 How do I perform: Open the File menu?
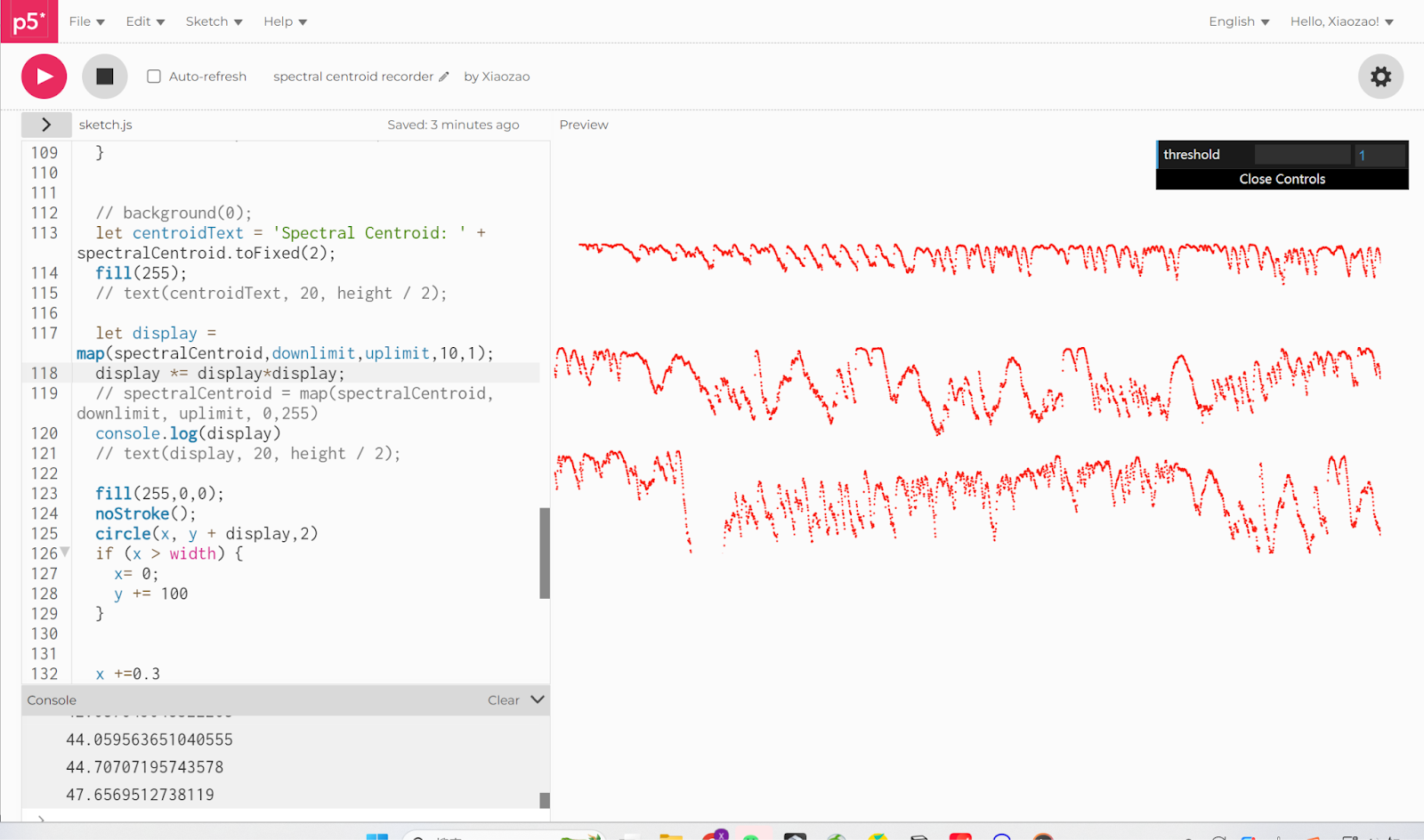pyautogui.click(x=86, y=21)
